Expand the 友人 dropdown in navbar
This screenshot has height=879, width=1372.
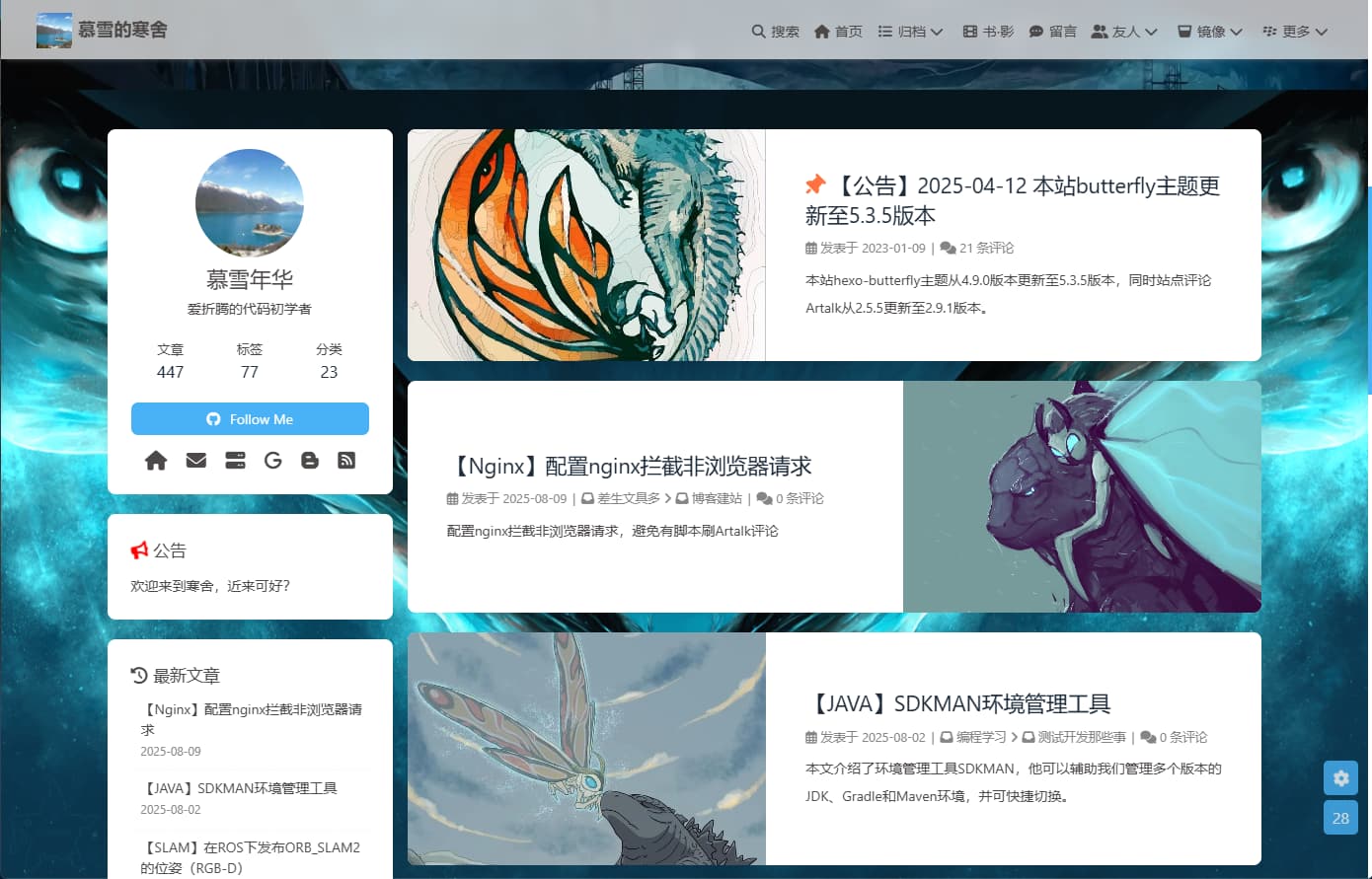[x=1124, y=32]
